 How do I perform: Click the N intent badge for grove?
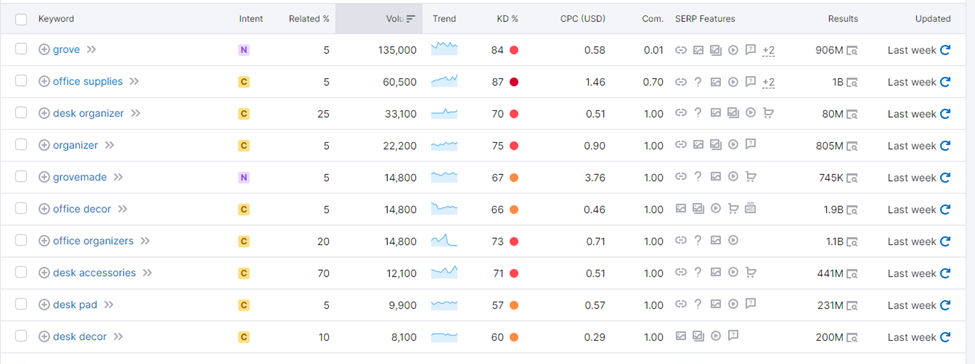coord(244,50)
